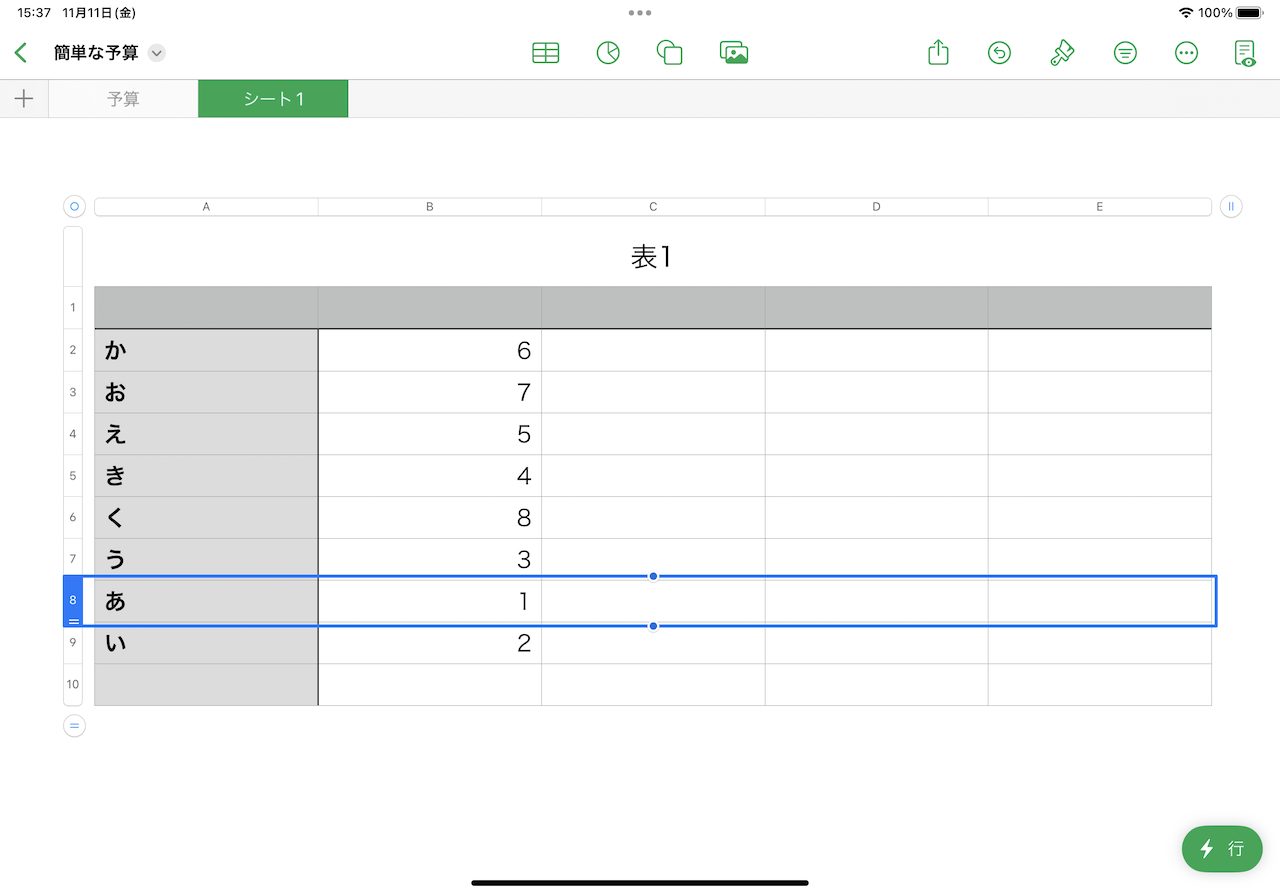This screenshot has height=894, width=1280.
Task: Tap the top selection handle of row 8
Action: [653, 576]
